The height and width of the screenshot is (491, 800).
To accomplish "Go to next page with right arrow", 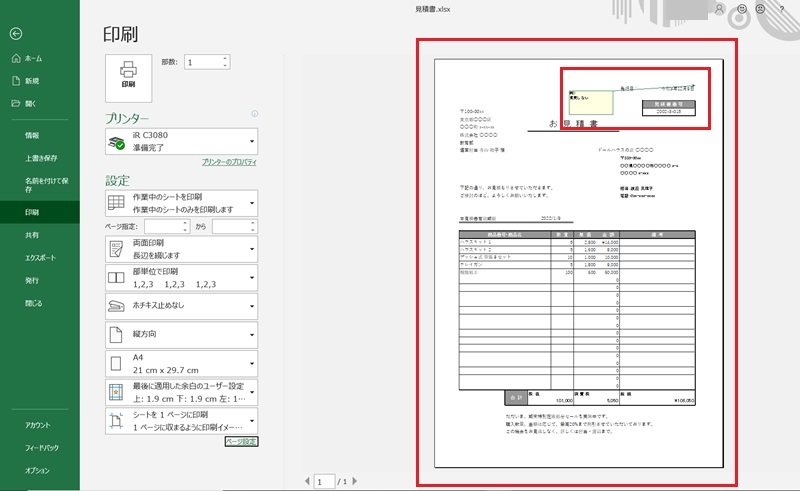I will [x=357, y=481].
